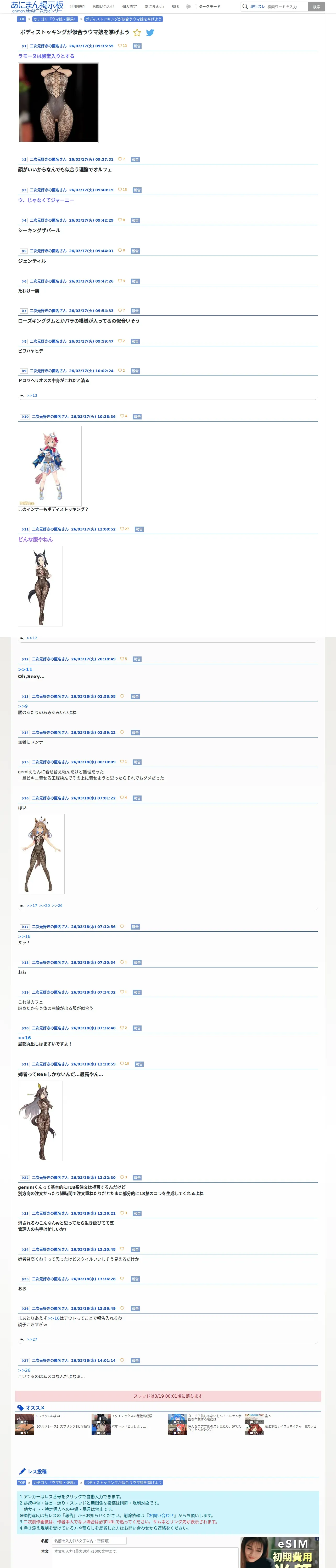The height and width of the screenshot is (1568, 336).
Task: Click reply arrow icon under post 26
Action: click(22, 1340)
